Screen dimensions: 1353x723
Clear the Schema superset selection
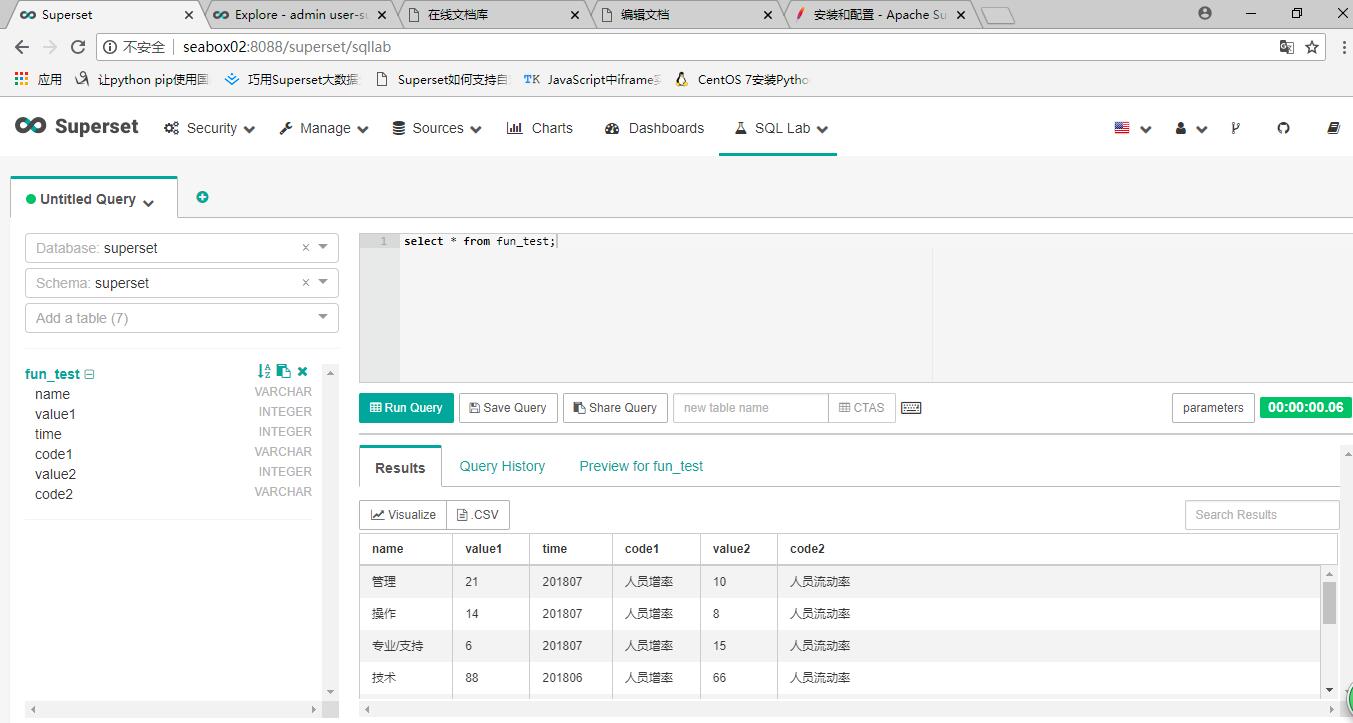click(x=306, y=283)
